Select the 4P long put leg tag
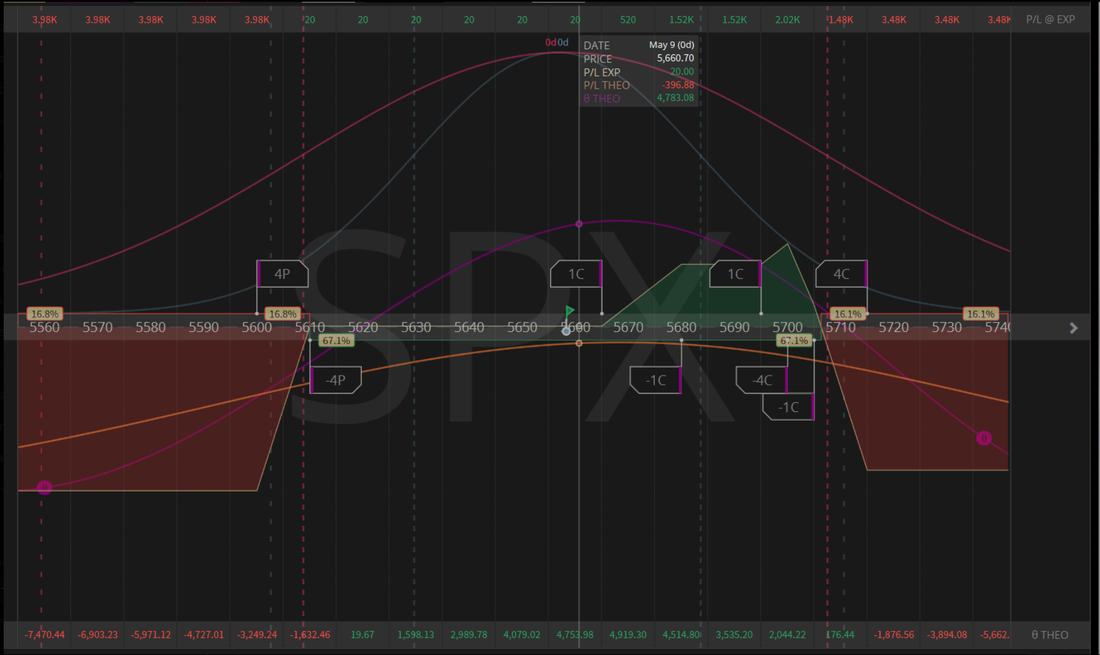This screenshot has width=1100, height=655. coord(282,274)
